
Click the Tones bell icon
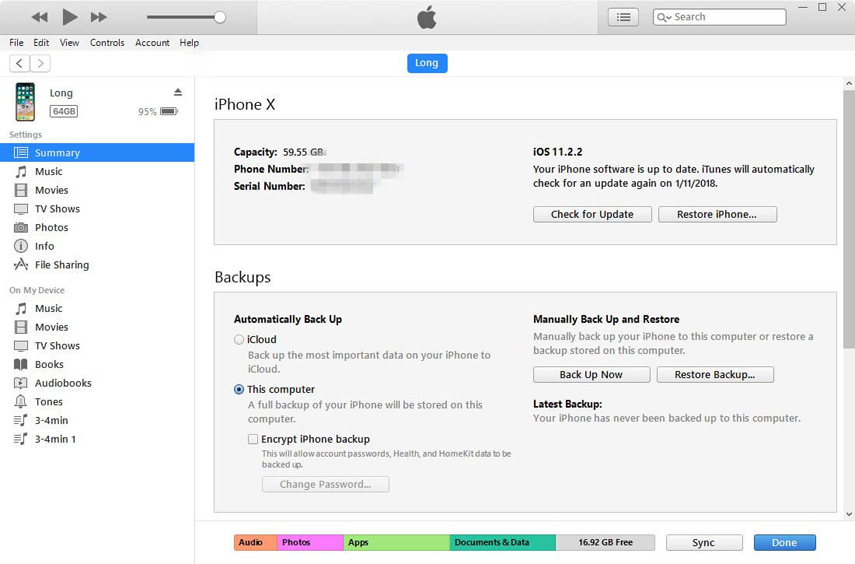click(21, 401)
